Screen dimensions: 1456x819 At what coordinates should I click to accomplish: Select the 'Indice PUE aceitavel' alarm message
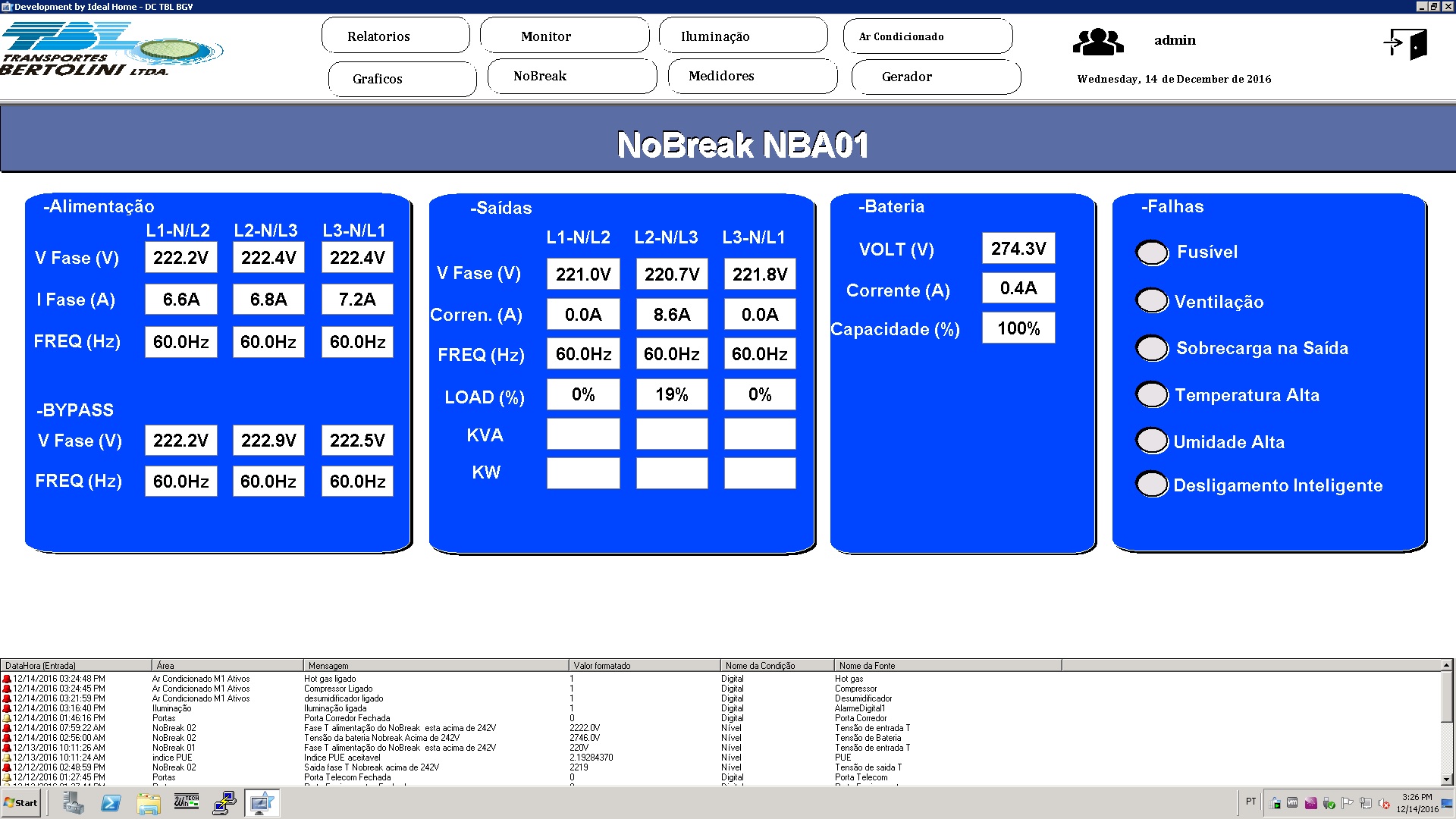point(342,758)
